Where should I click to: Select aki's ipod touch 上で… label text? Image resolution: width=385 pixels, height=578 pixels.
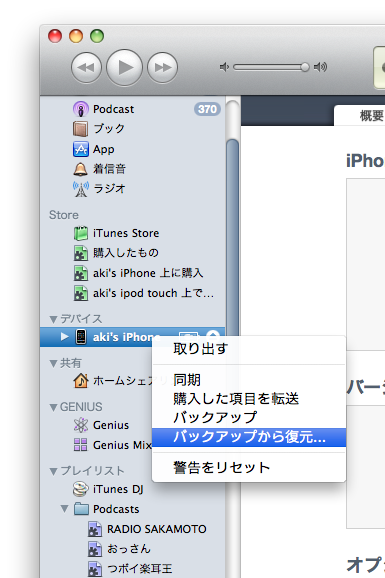pyautogui.click(x=153, y=293)
